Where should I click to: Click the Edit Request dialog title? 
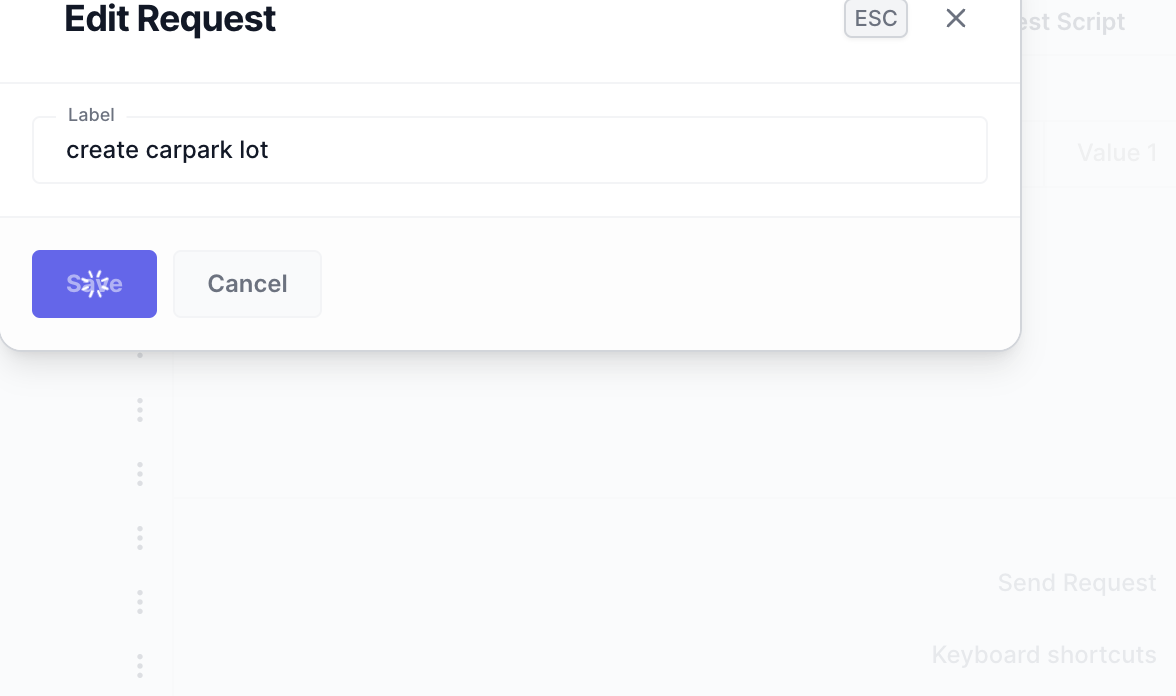pos(170,19)
